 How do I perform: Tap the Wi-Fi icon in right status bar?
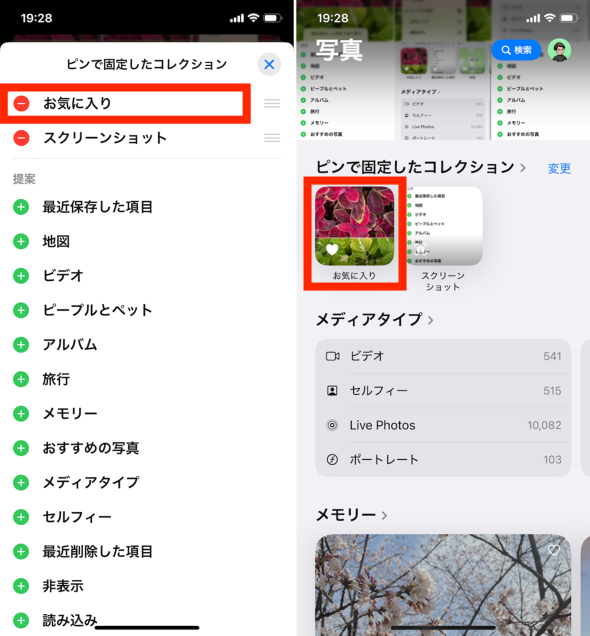[x=549, y=18]
